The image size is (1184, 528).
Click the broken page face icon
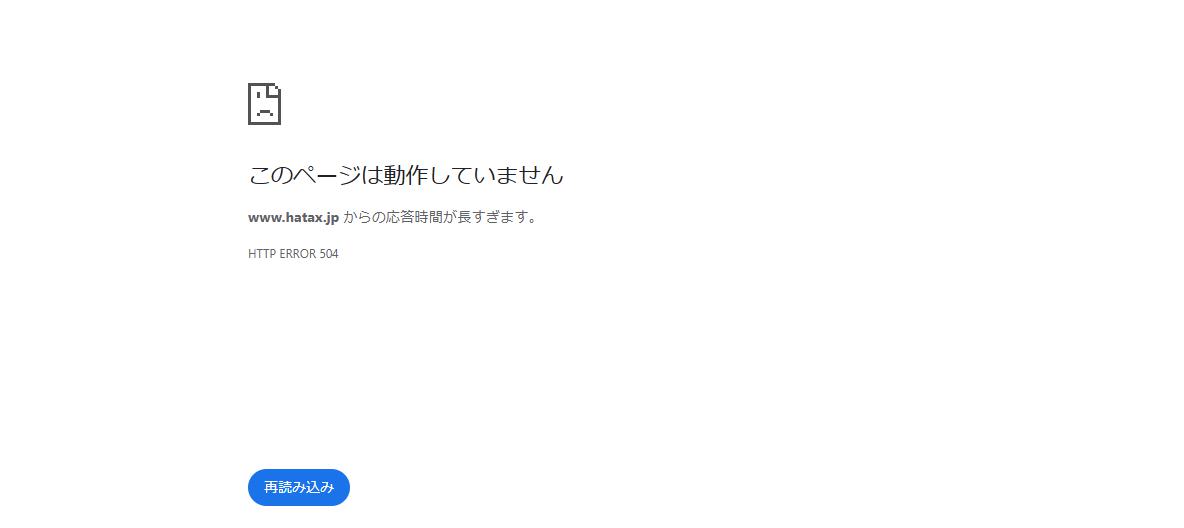coord(264,104)
